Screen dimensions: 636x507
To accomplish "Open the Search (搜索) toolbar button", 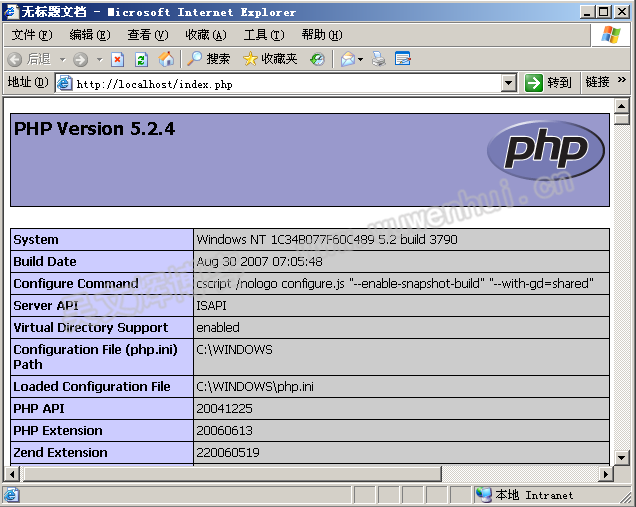I will 208,59.
